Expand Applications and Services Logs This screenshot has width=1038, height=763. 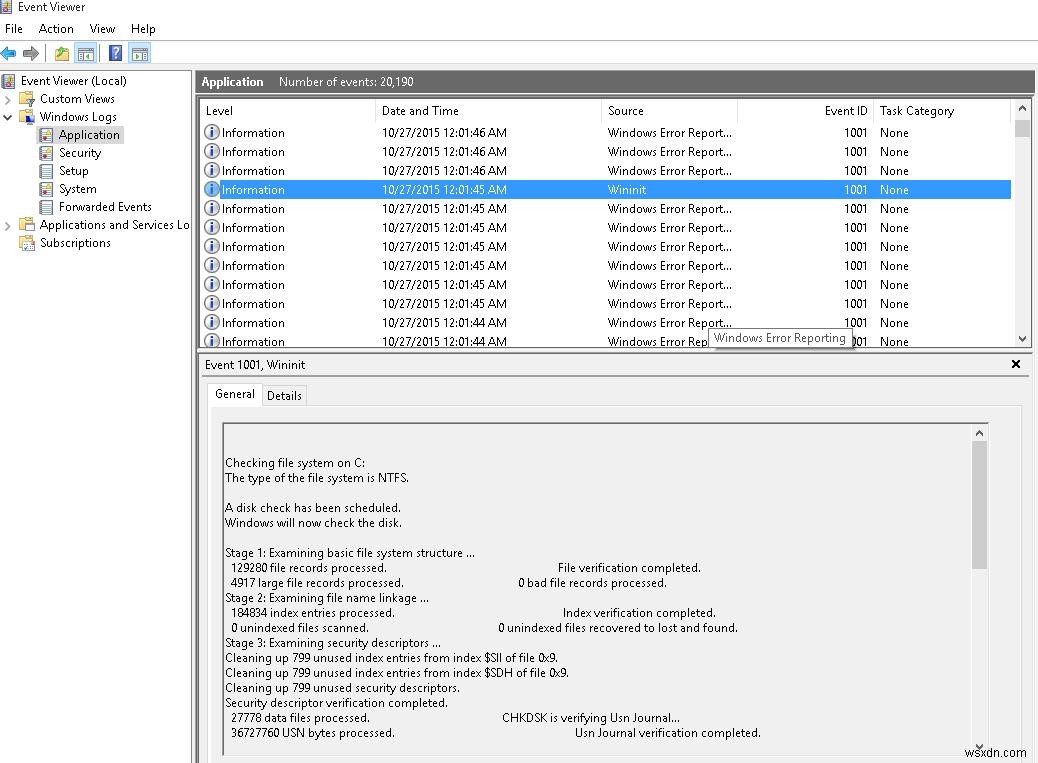click(x=6, y=224)
